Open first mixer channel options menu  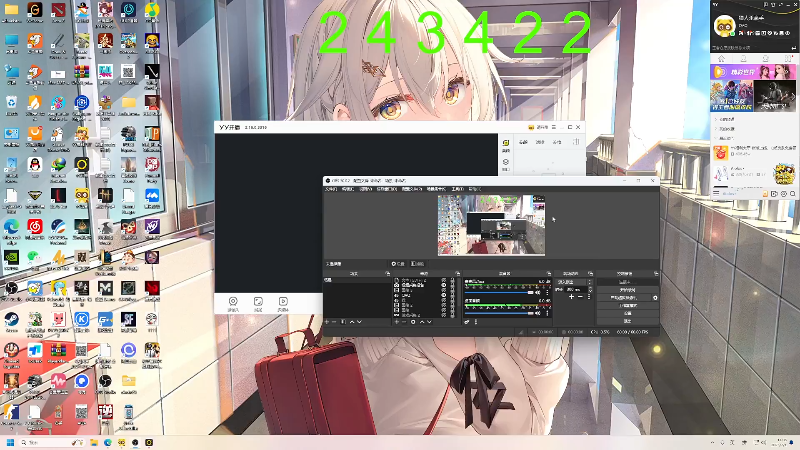547,292
